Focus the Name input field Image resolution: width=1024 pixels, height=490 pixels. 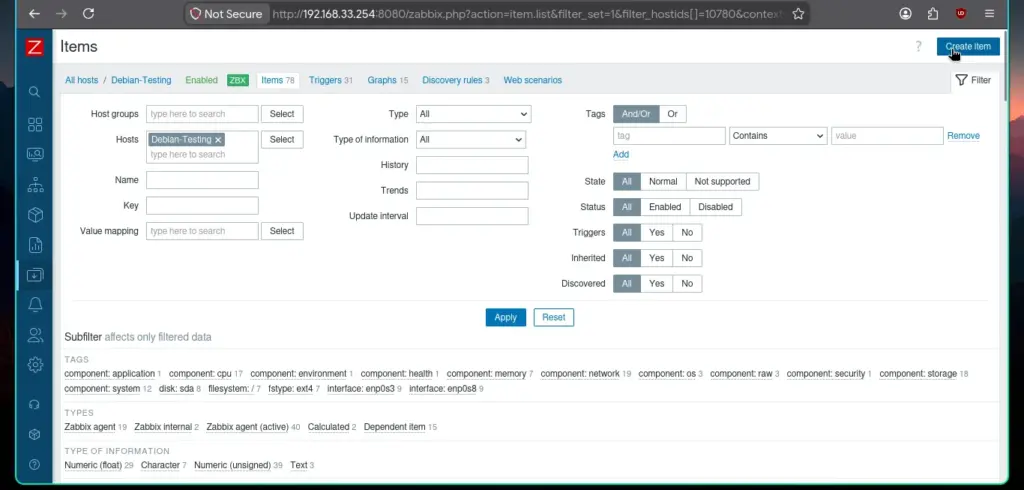point(202,180)
